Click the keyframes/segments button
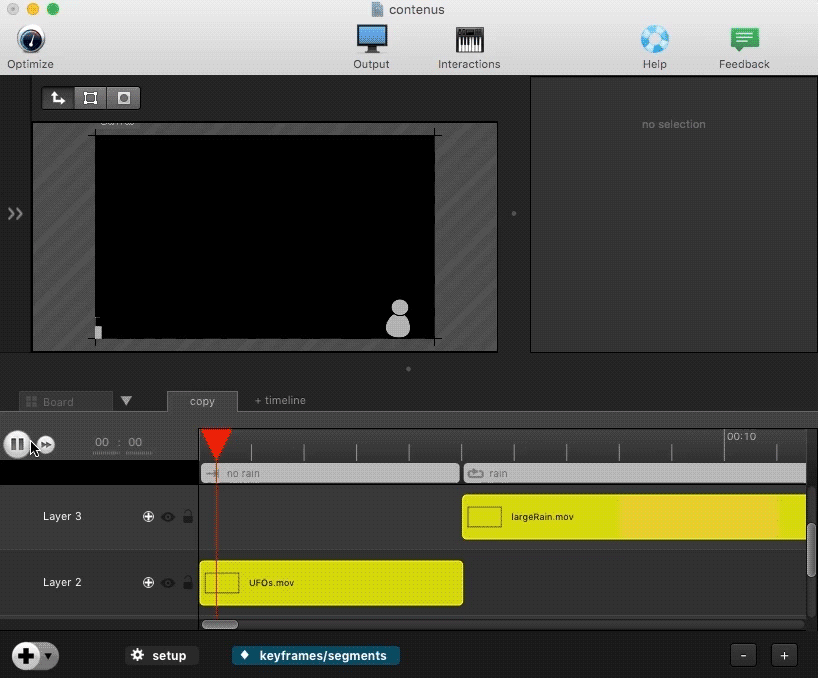This screenshot has width=818, height=678. click(x=316, y=656)
